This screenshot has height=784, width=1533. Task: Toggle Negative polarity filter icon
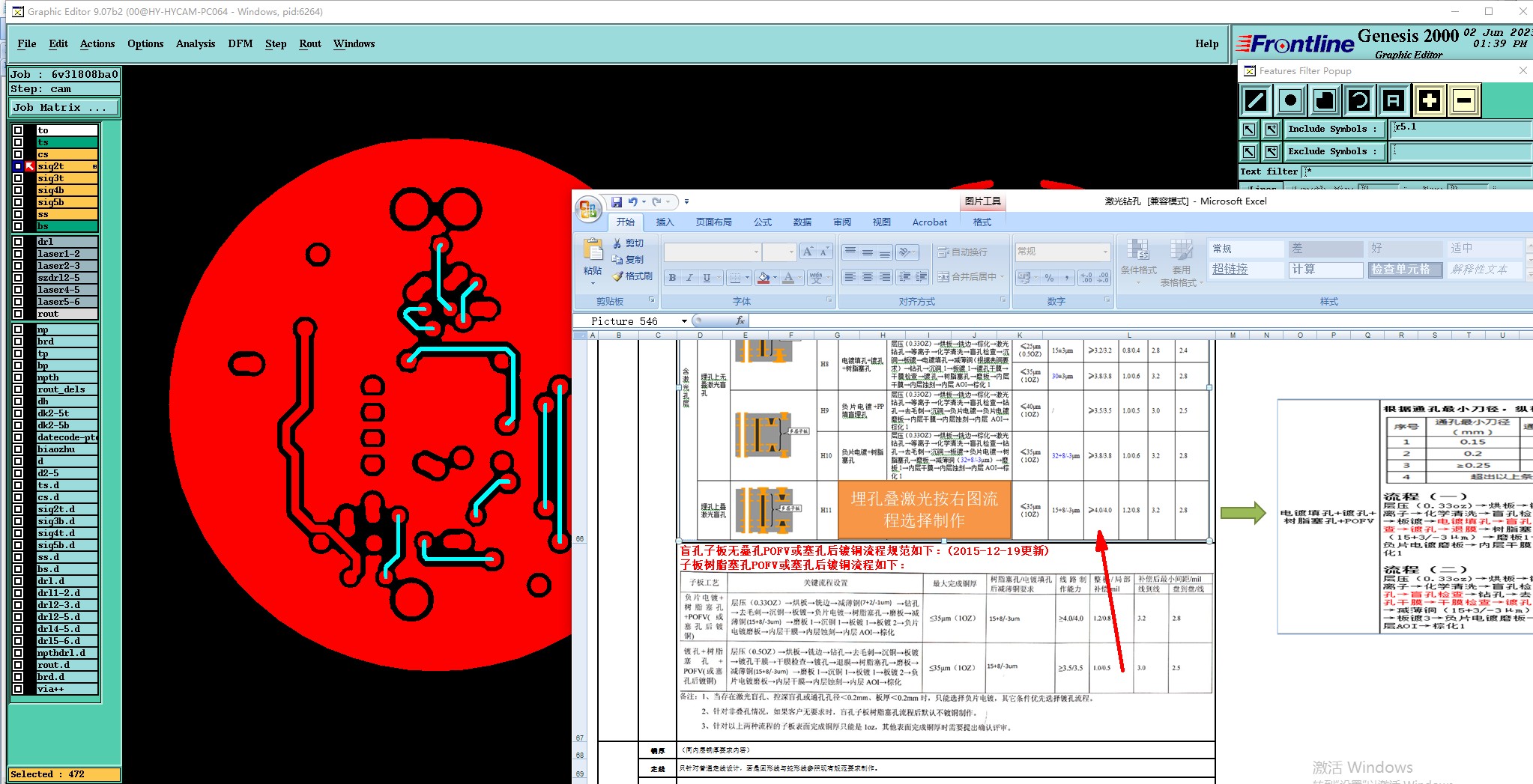tap(1464, 100)
